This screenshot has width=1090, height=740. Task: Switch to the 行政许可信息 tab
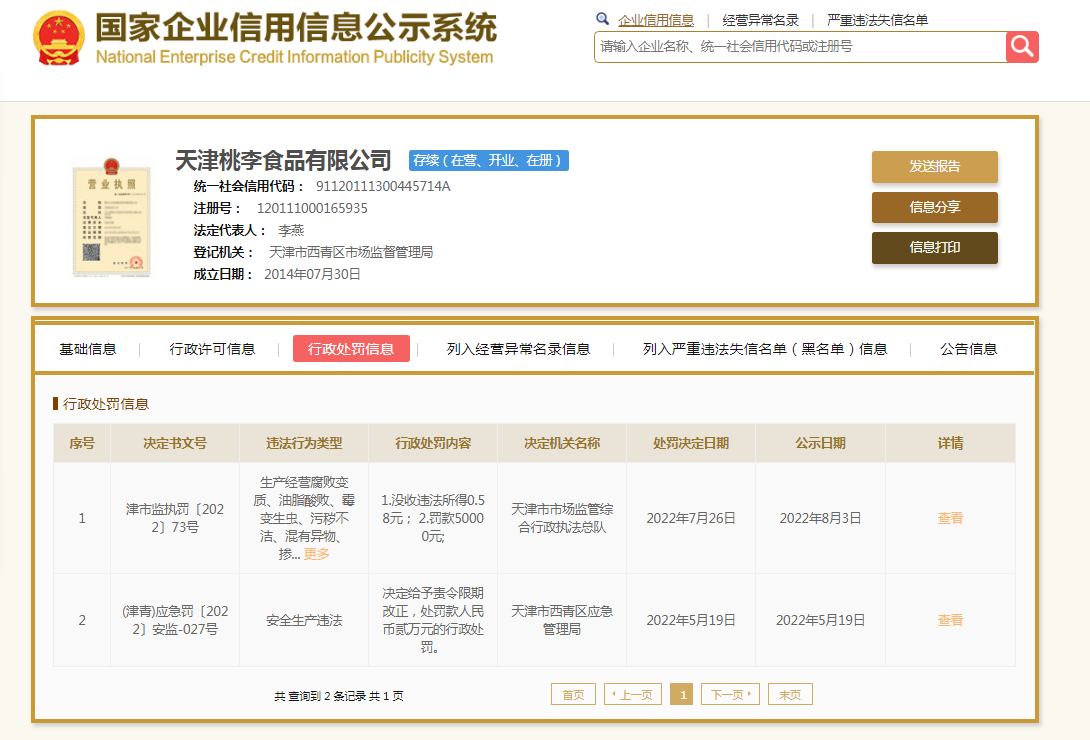tap(212, 349)
